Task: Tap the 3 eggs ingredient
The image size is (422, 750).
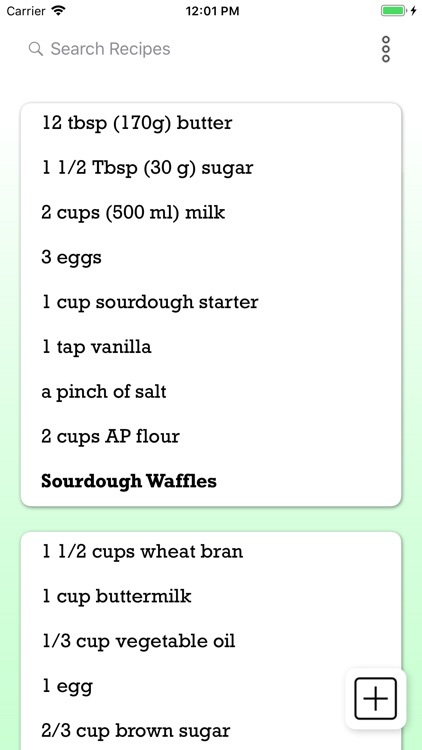Action: point(71,258)
